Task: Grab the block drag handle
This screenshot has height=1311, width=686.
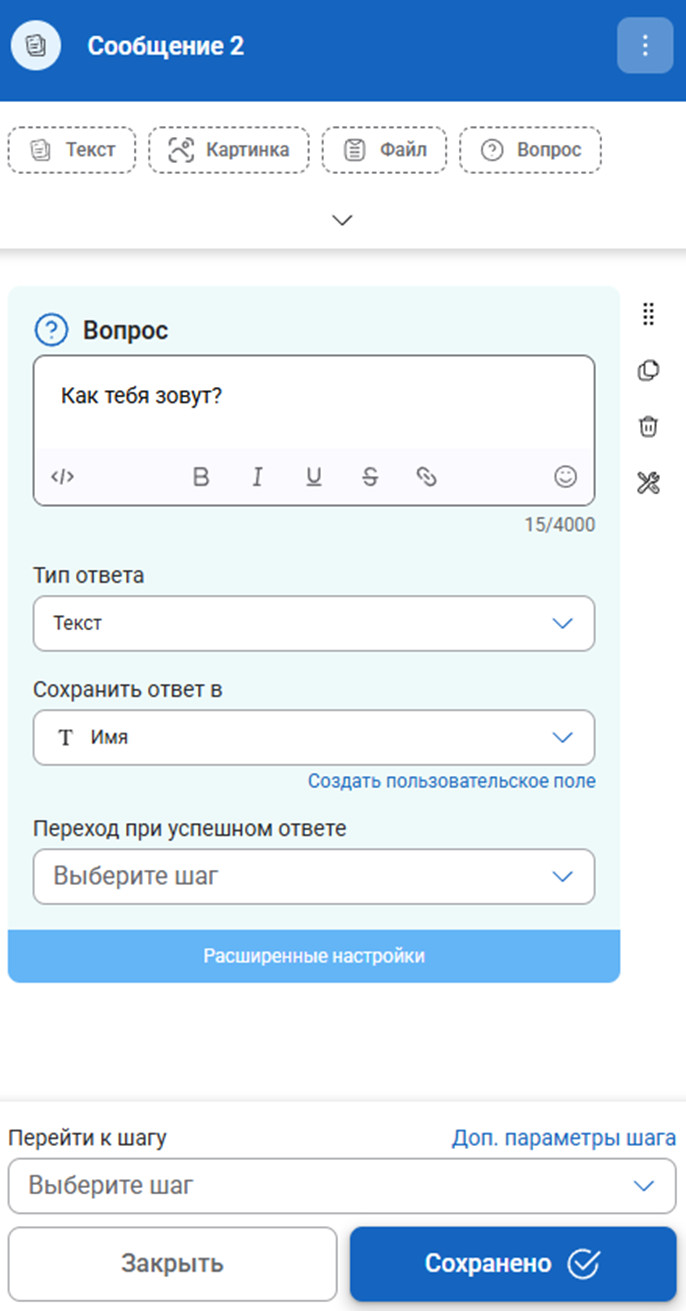Action: pos(648,314)
